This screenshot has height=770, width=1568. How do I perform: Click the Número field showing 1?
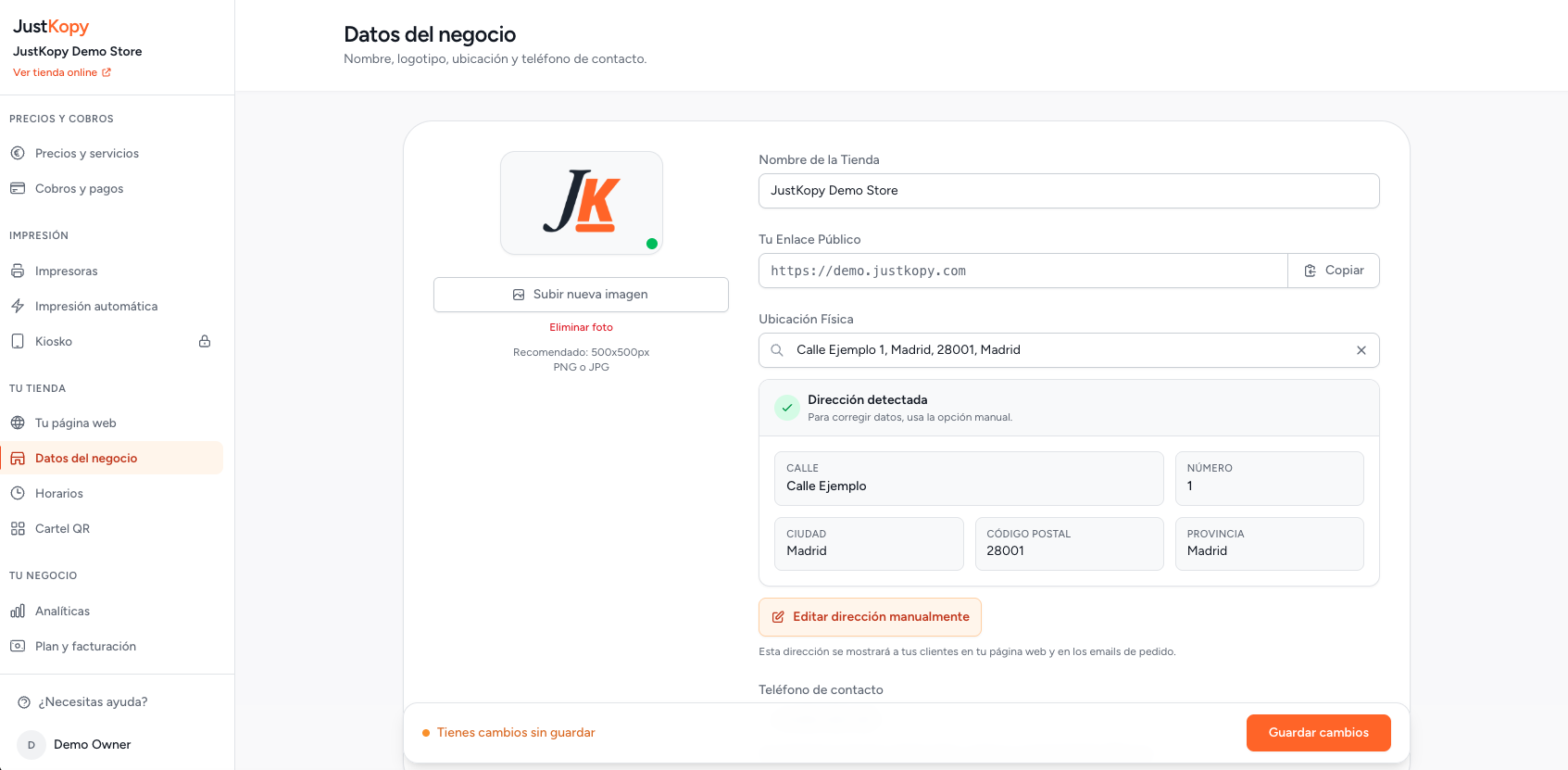point(1270,478)
